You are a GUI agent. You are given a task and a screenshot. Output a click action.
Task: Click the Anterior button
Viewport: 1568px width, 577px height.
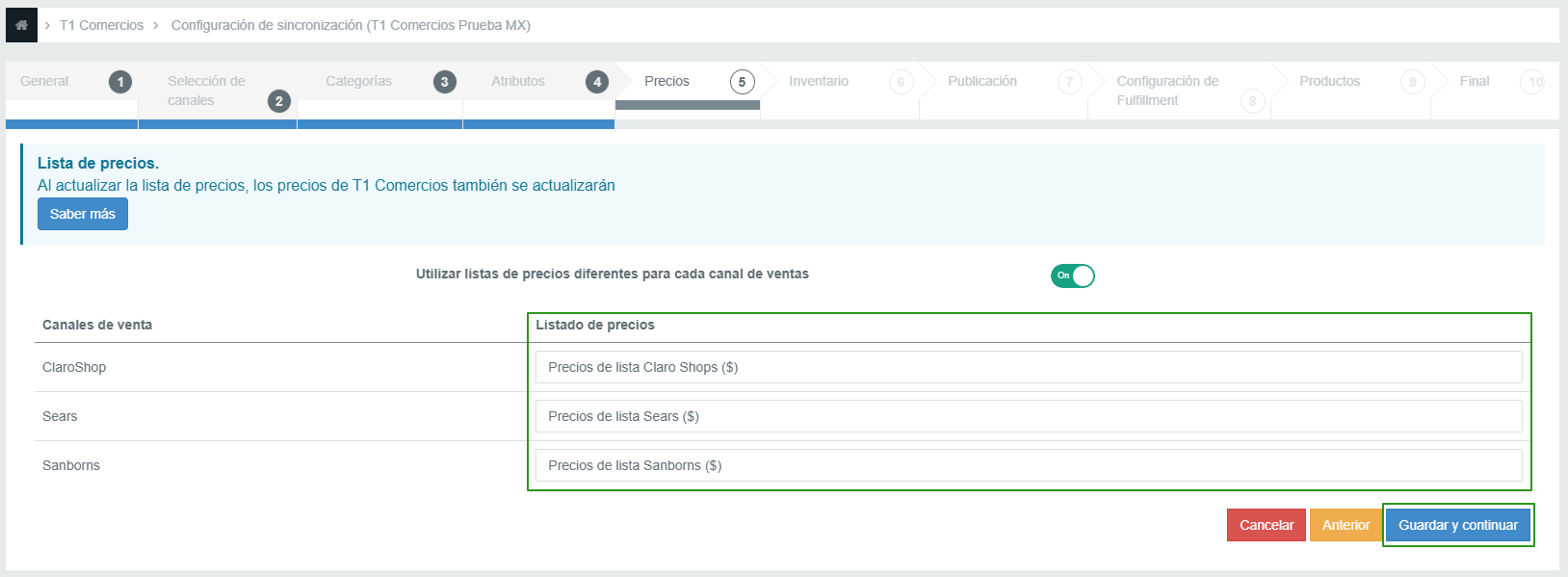tap(1346, 525)
